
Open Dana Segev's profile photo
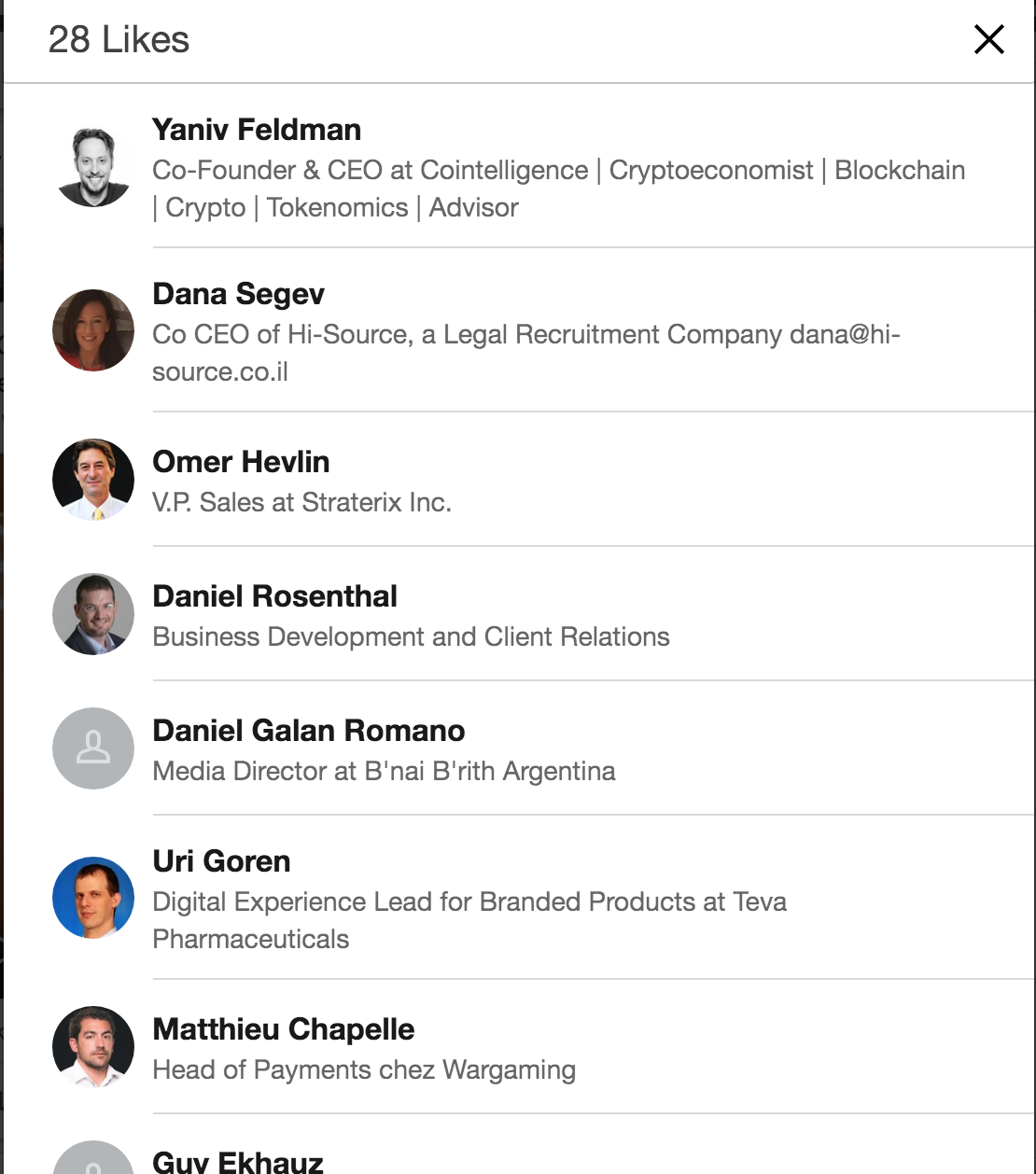click(x=93, y=330)
